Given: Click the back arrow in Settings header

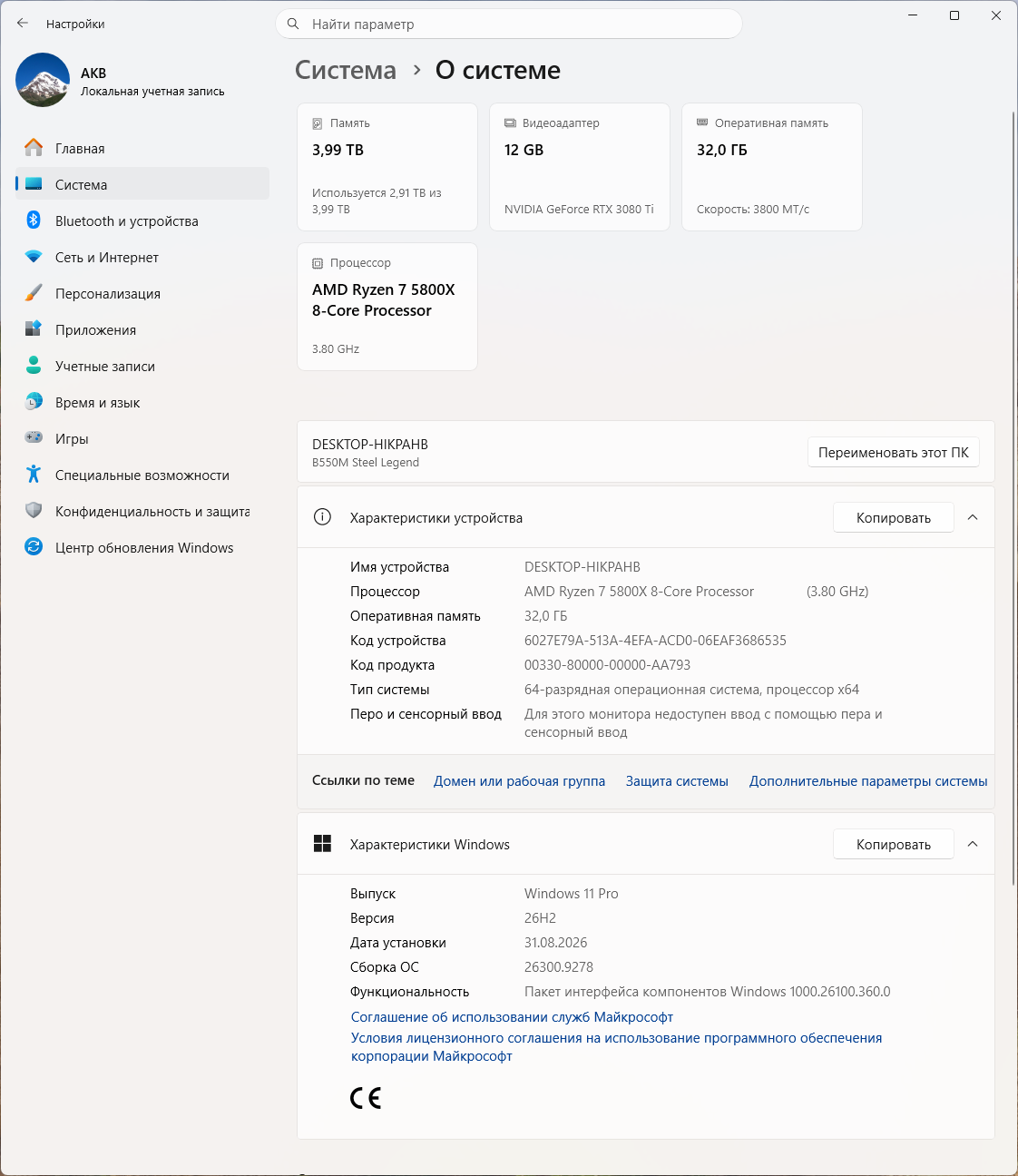Looking at the screenshot, I should (x=23, y=24).
